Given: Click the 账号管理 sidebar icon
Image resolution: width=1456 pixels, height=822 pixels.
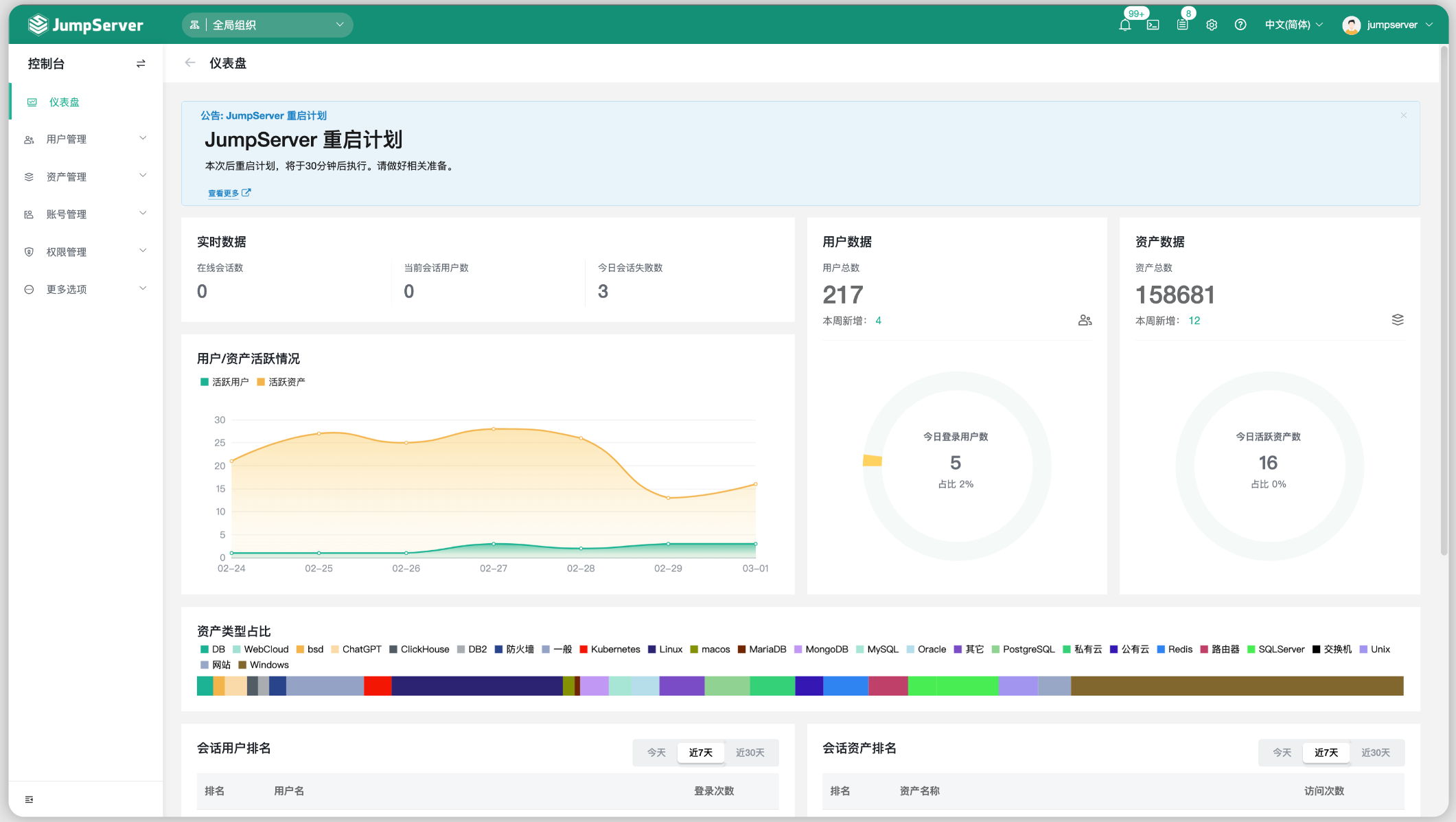Looking at the screenshot, I should point(29,214).
